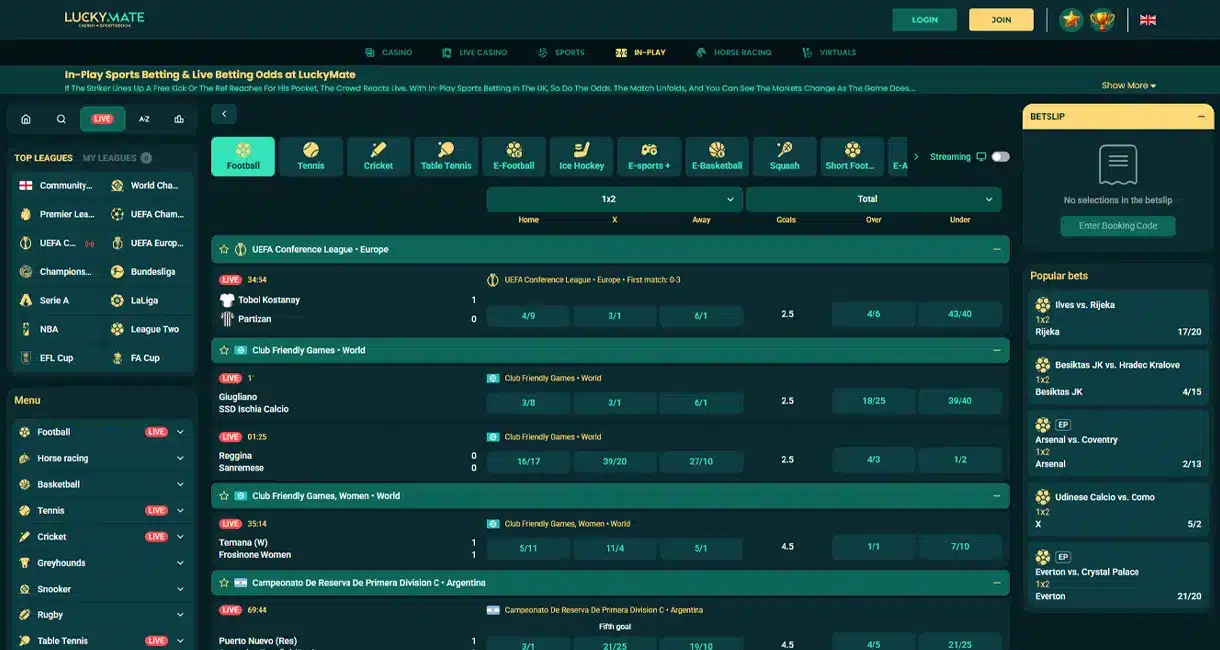Add Arsenal vs. Coventry popular bet
The height and width of the screenshot is (650, 1220).
1118,445
